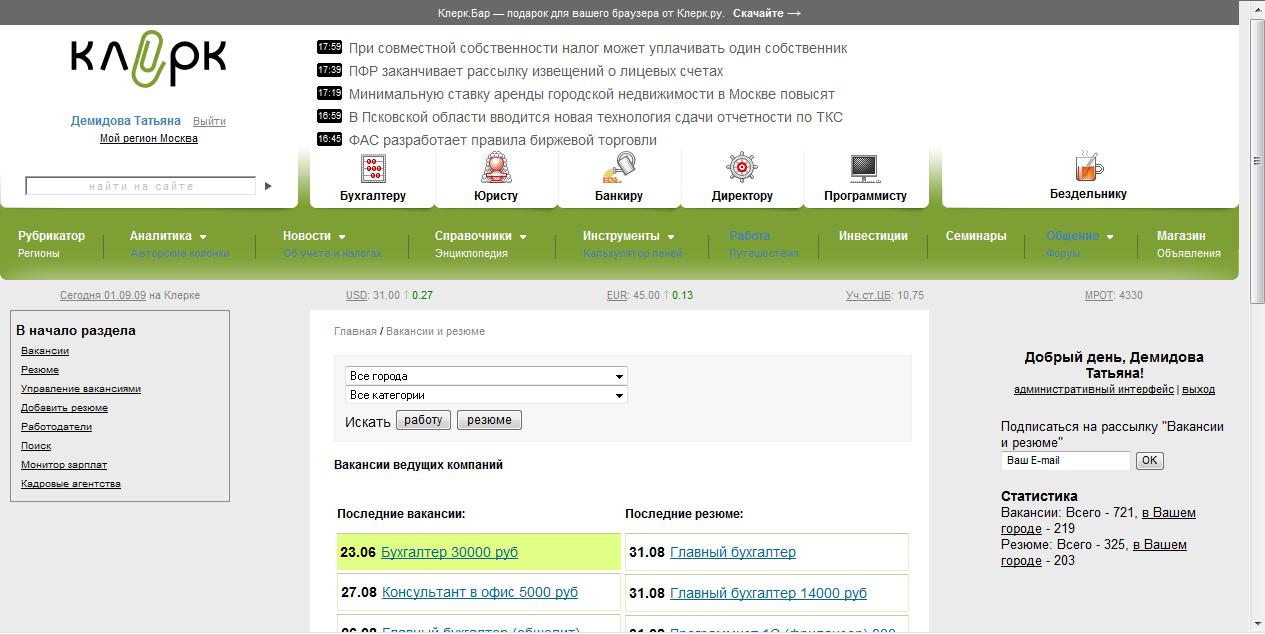Viewport: 1265px width, 634px height.
Task: Click the Клерк logo
Action: 148,62
